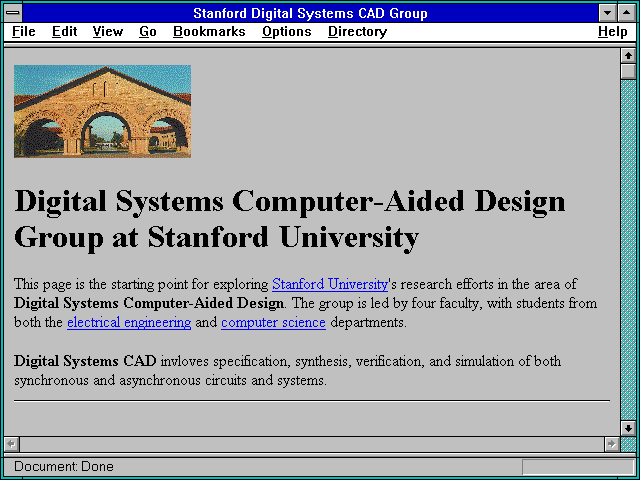This screenshot has height=480, width=640.
Task: Click the vertical scrollbar down arrow
Action: pos(628,428)
